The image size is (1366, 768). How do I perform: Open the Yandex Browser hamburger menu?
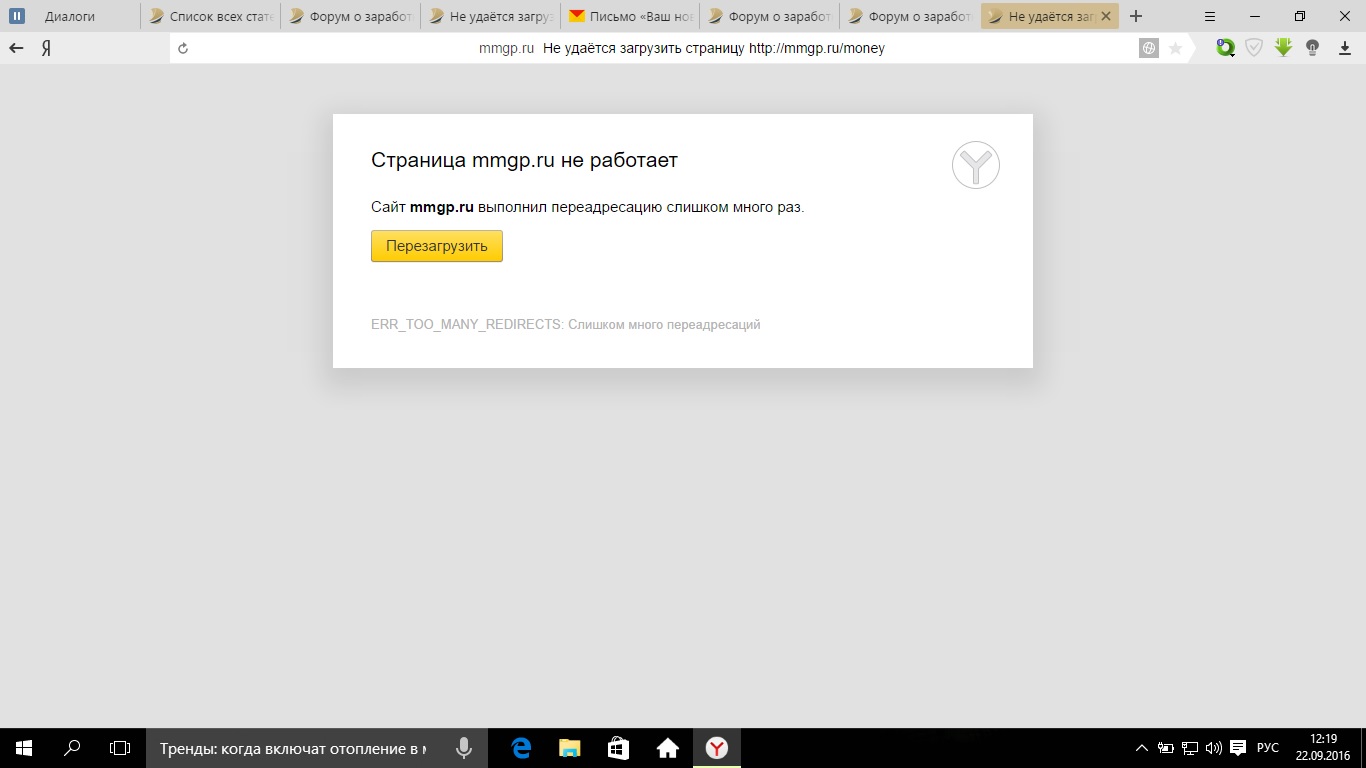click(x=1209, y=16)
